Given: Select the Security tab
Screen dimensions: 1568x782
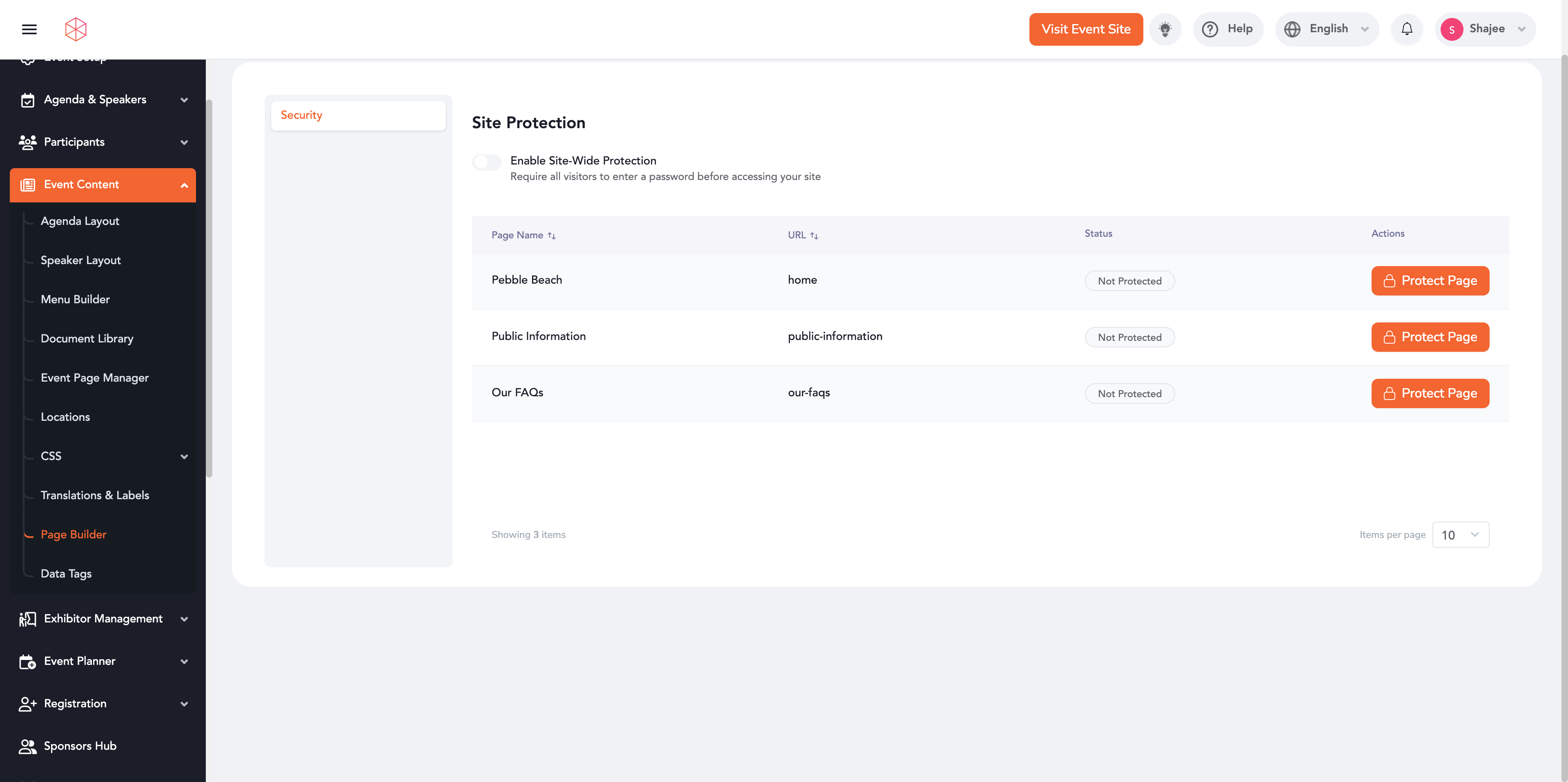Looking at the screenshot, I should pyautogui.click(x=358, y=116).
